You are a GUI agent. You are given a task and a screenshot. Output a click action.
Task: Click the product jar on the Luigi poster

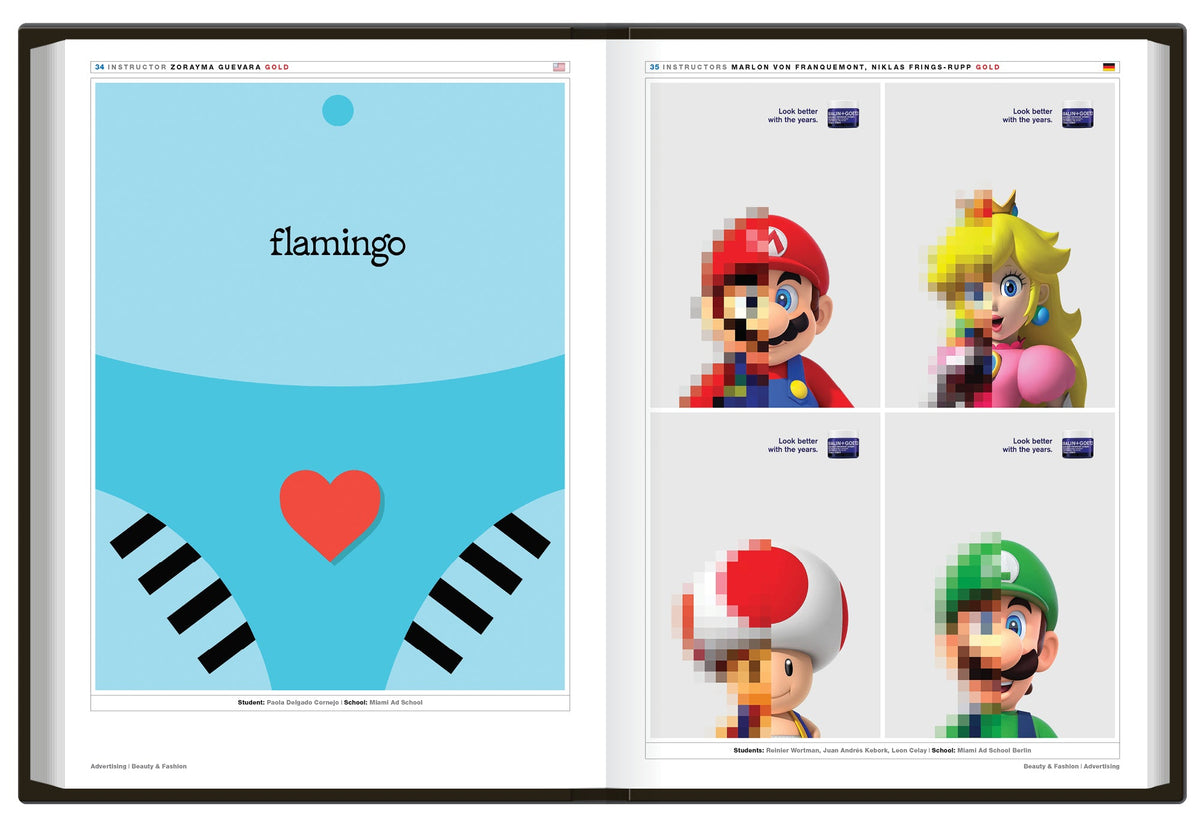click(x=1078, y=443)
